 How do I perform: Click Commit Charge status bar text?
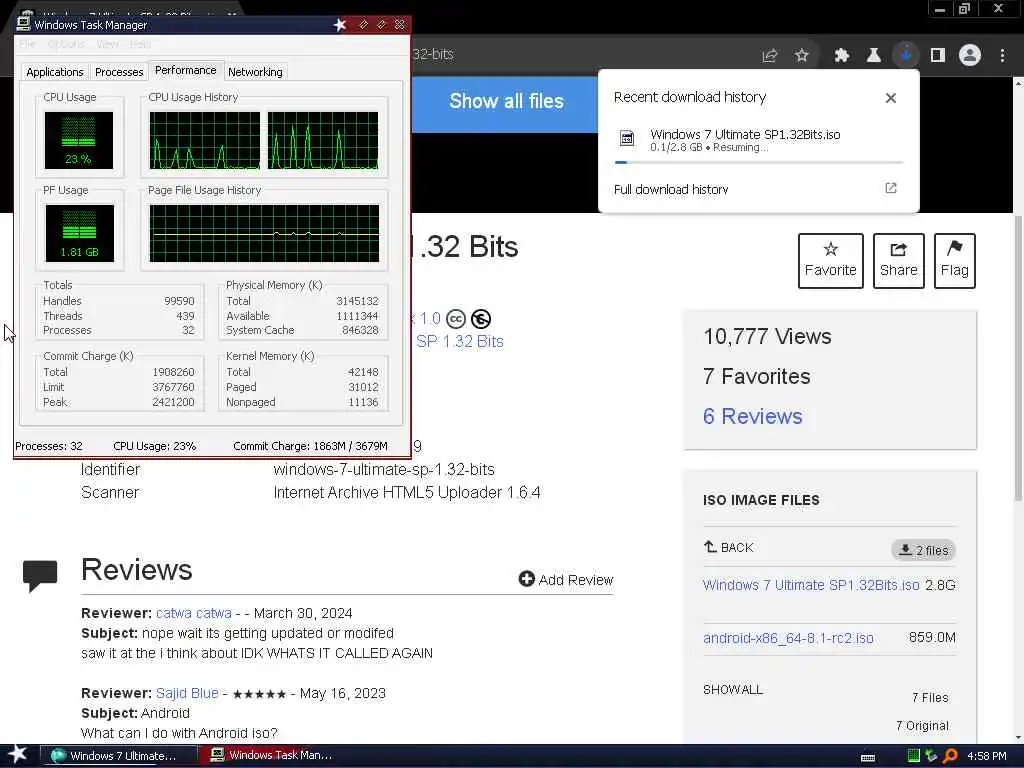(x=310, y=446)
